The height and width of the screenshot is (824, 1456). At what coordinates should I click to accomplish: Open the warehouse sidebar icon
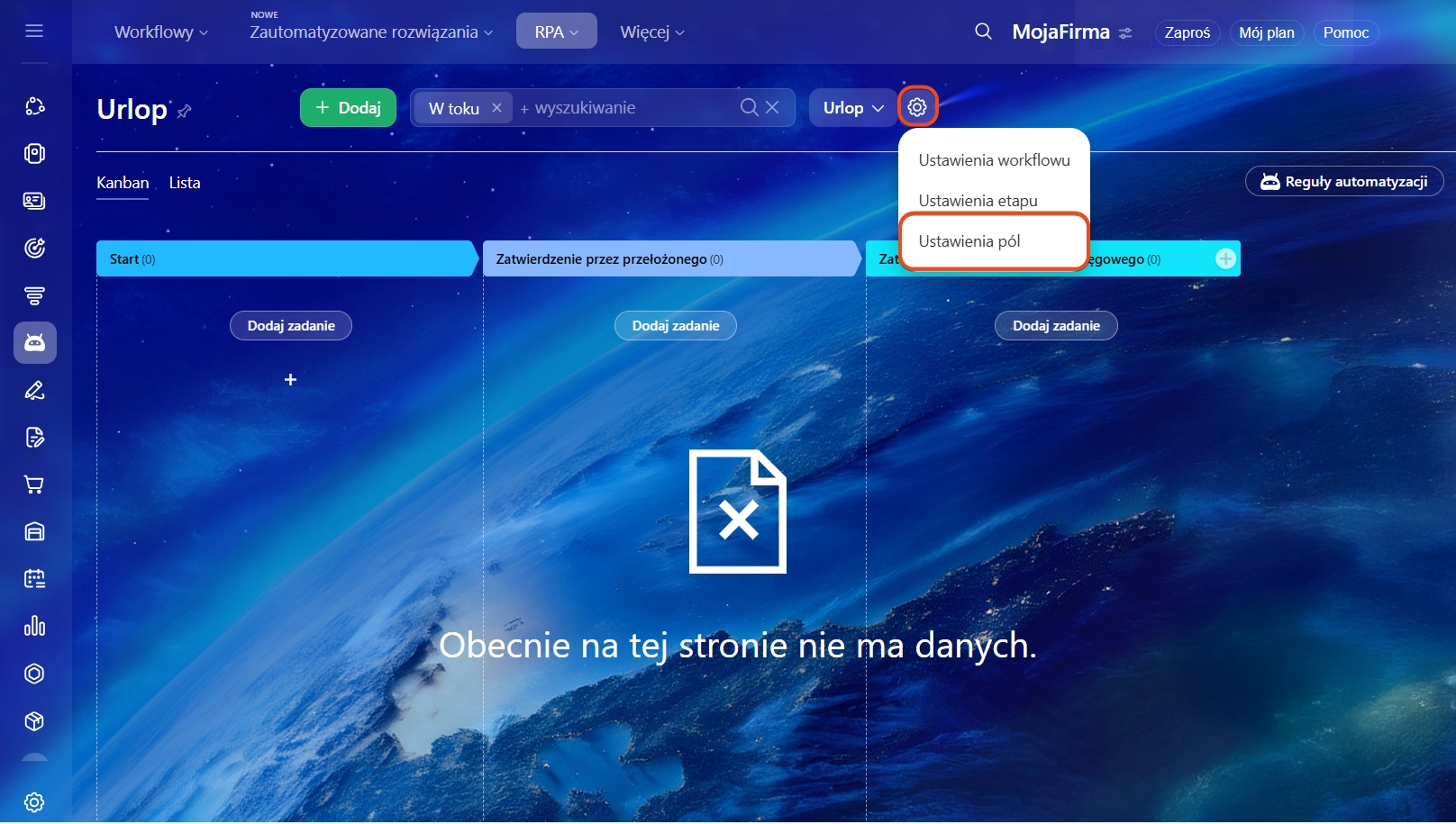34,531
